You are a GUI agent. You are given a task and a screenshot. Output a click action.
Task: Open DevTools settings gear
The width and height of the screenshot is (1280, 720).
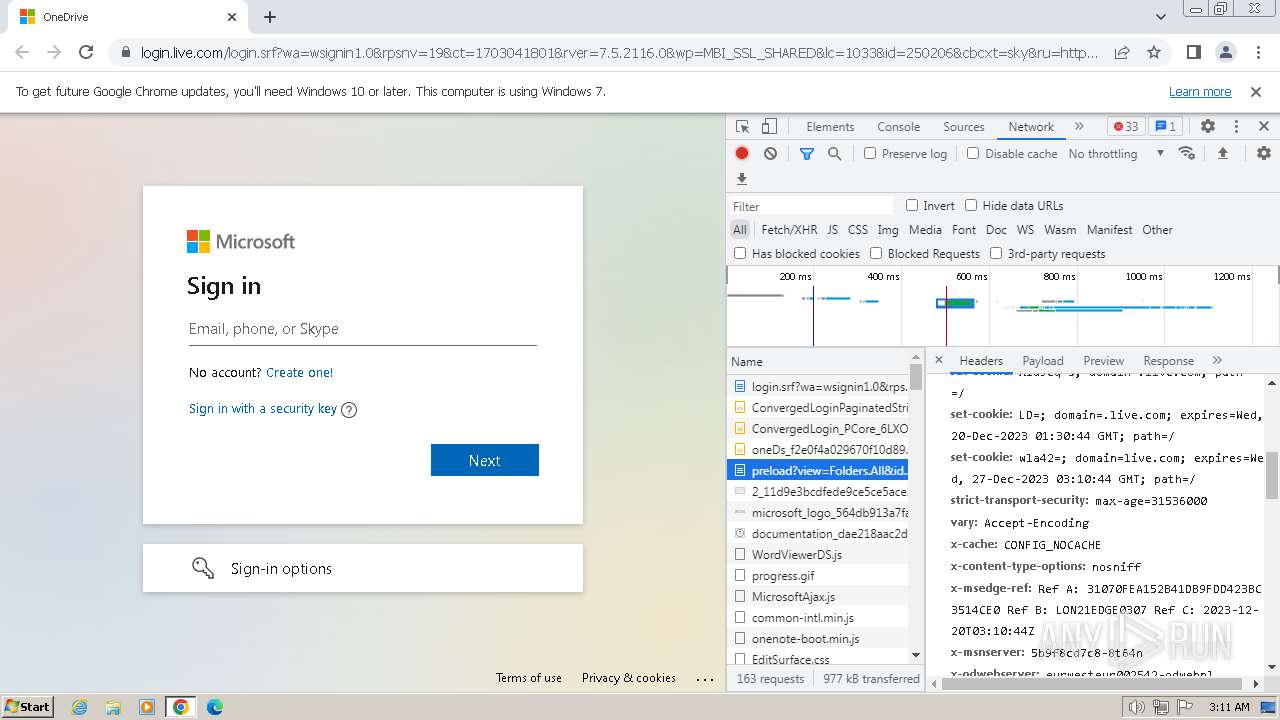pyautogui.click(x=1208, y=127)
